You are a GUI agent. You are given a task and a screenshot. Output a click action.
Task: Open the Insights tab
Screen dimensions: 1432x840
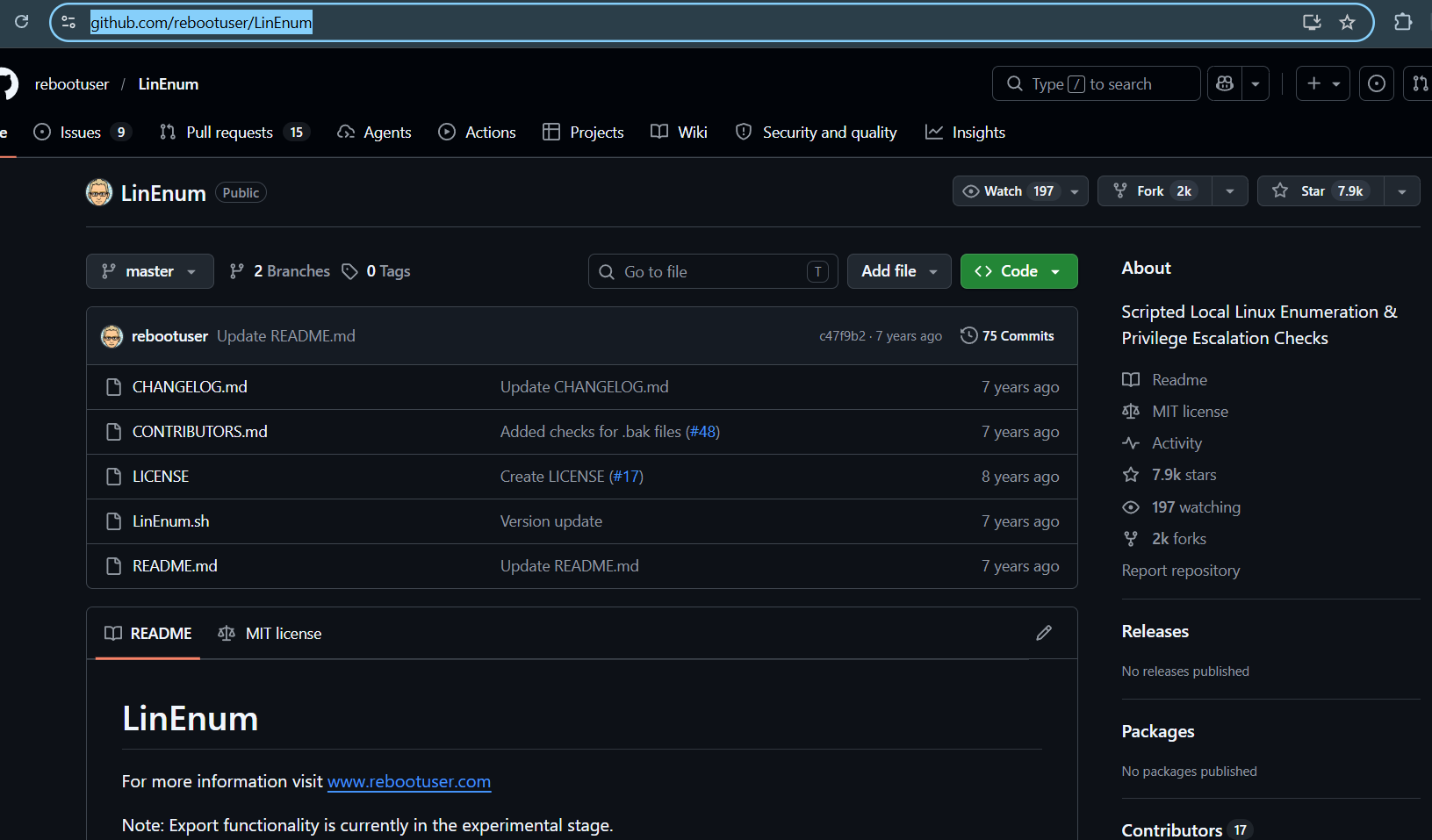(x=965, y=133)
